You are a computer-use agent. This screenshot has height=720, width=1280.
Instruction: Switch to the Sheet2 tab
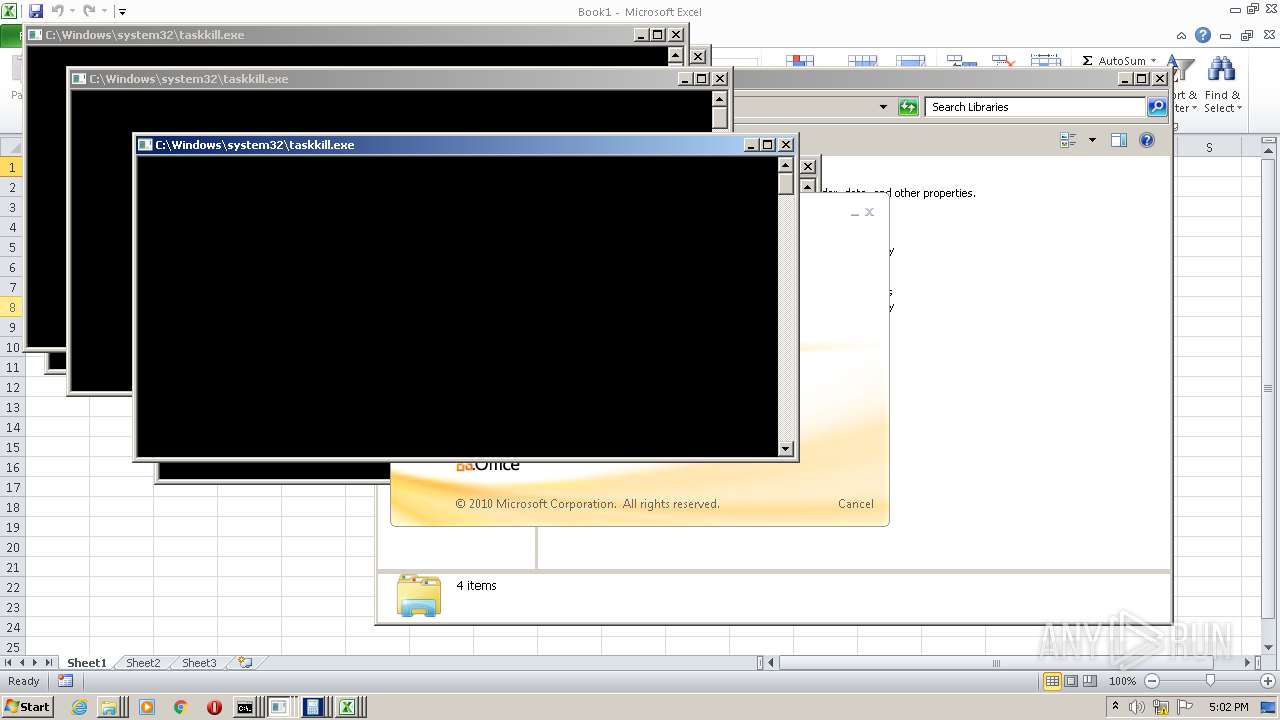[x=143, y=663]
